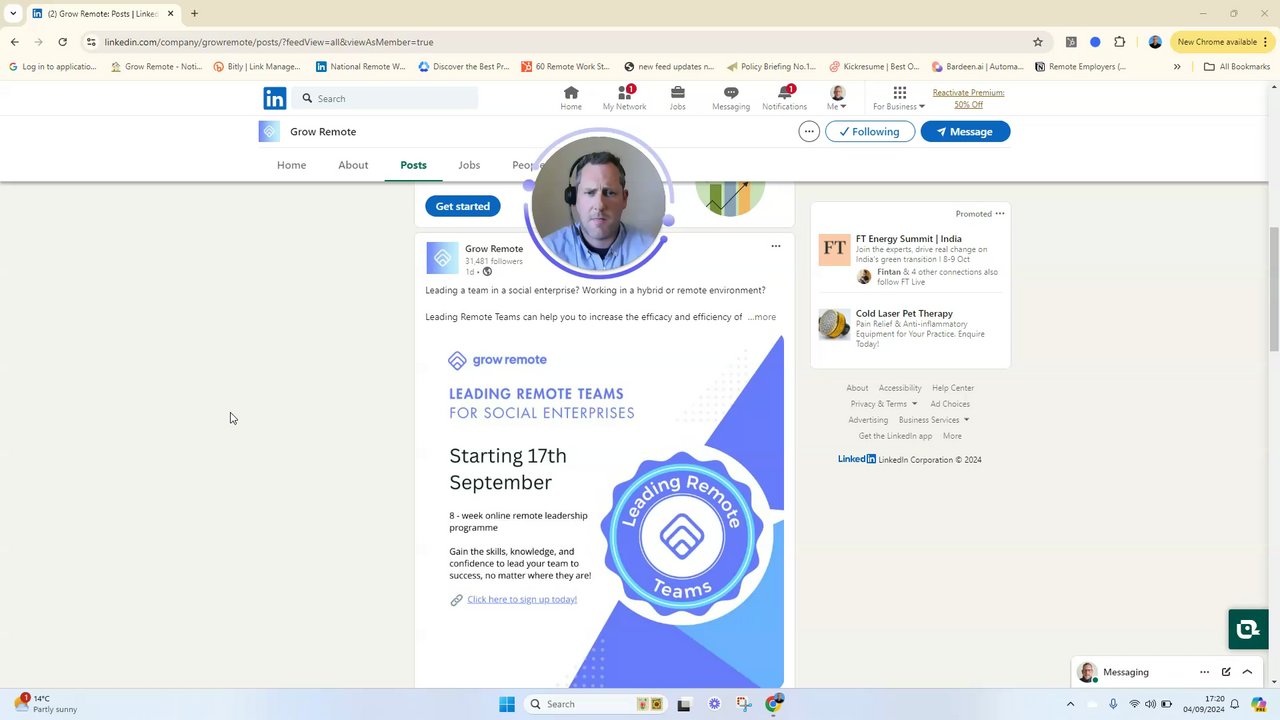Open Cold Laser Pet Therapy ad

tap(904, 313)
